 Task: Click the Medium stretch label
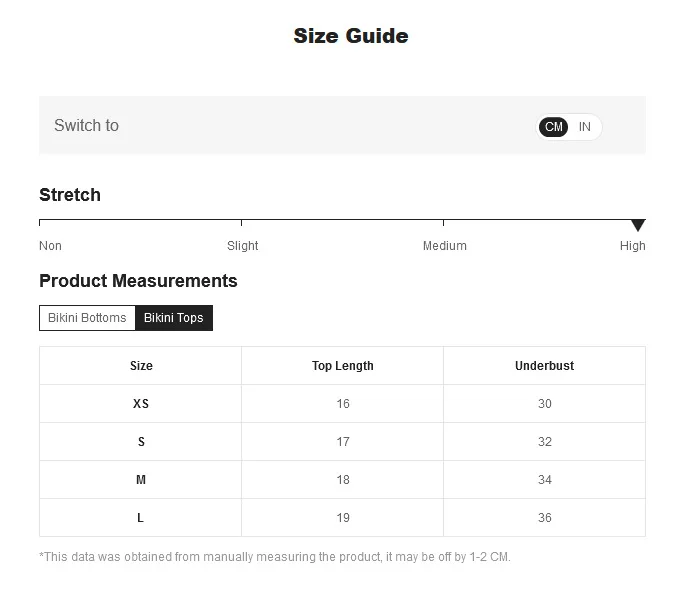(x=444, y=246)
